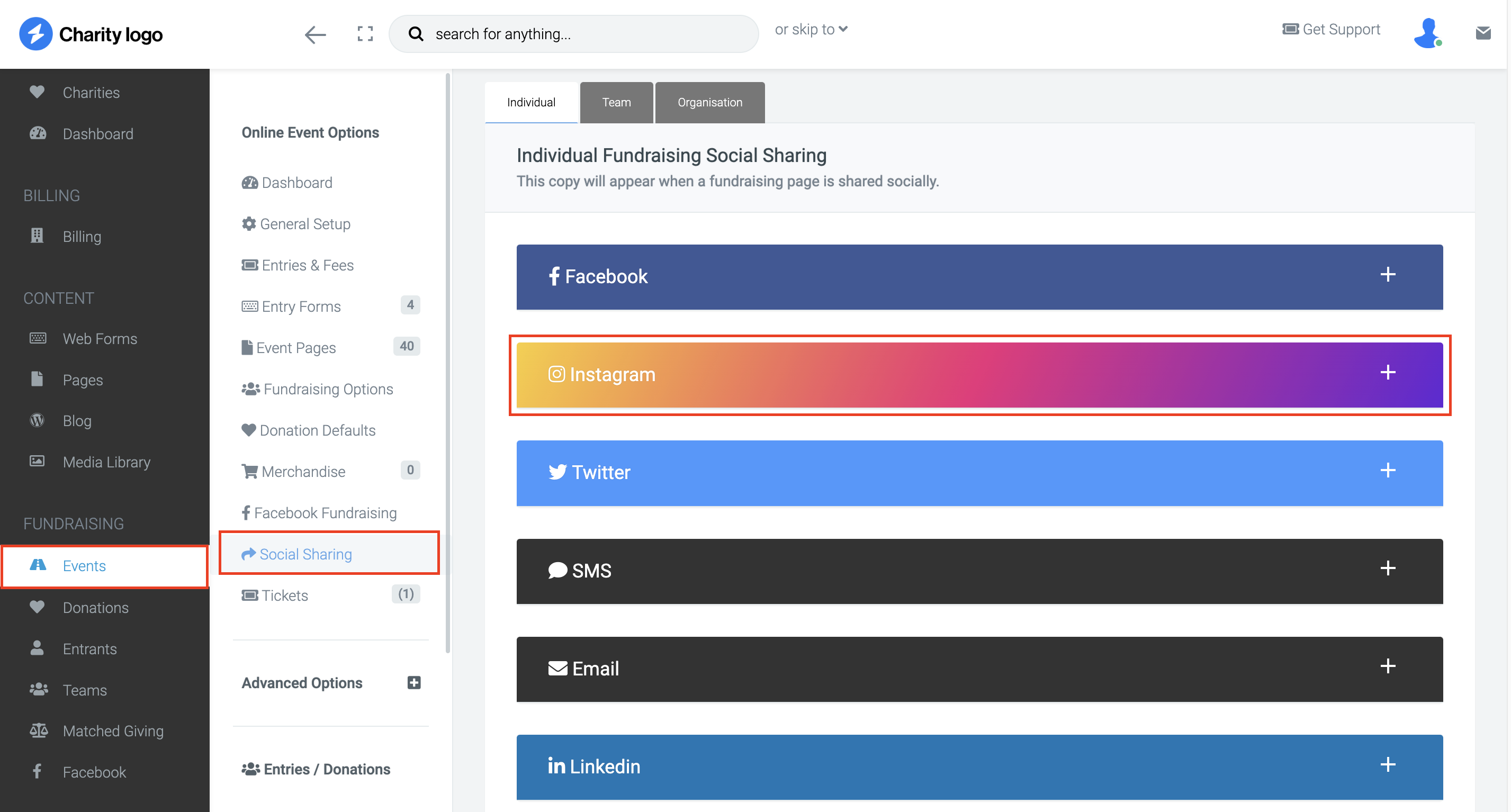
Task: Click Get Support
Action: click(x=1331, y=29)
